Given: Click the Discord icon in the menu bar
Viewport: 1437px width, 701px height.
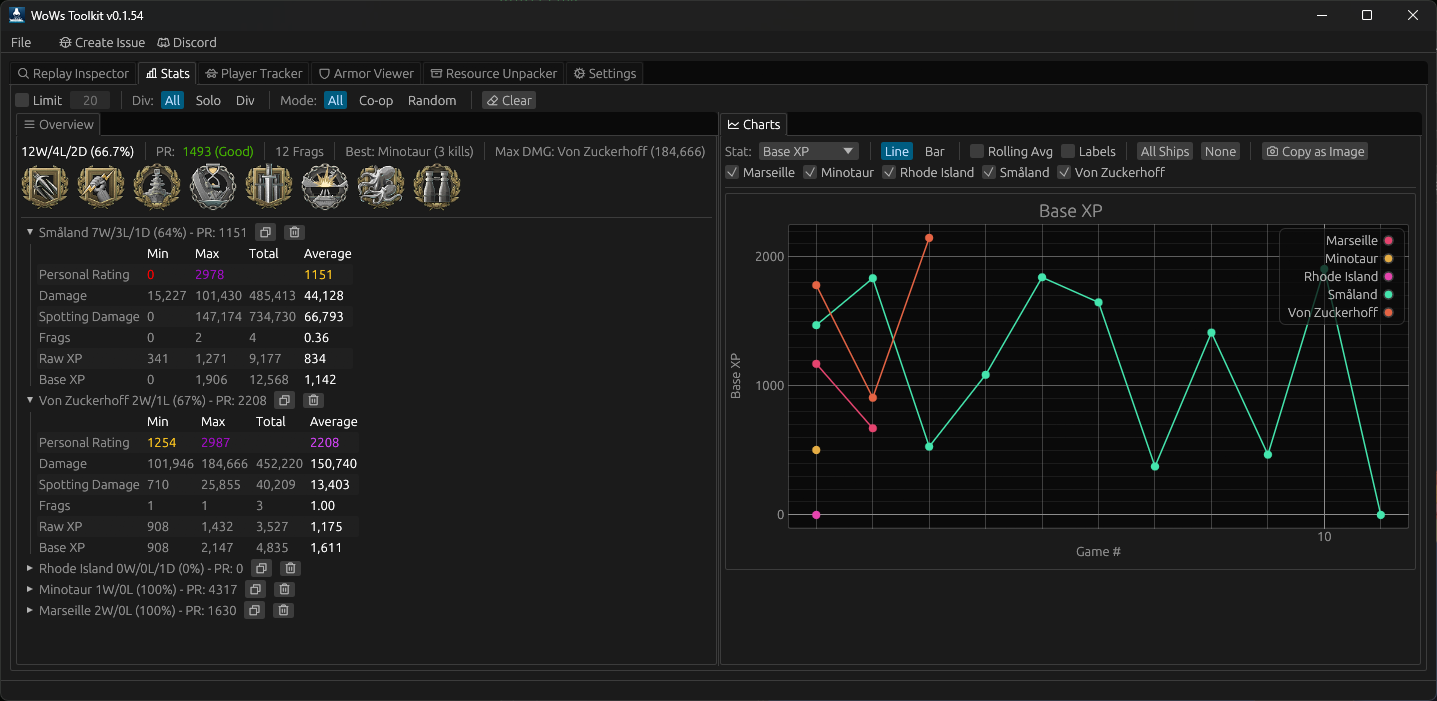Looking at the screenshot, I should pos(163,42).
